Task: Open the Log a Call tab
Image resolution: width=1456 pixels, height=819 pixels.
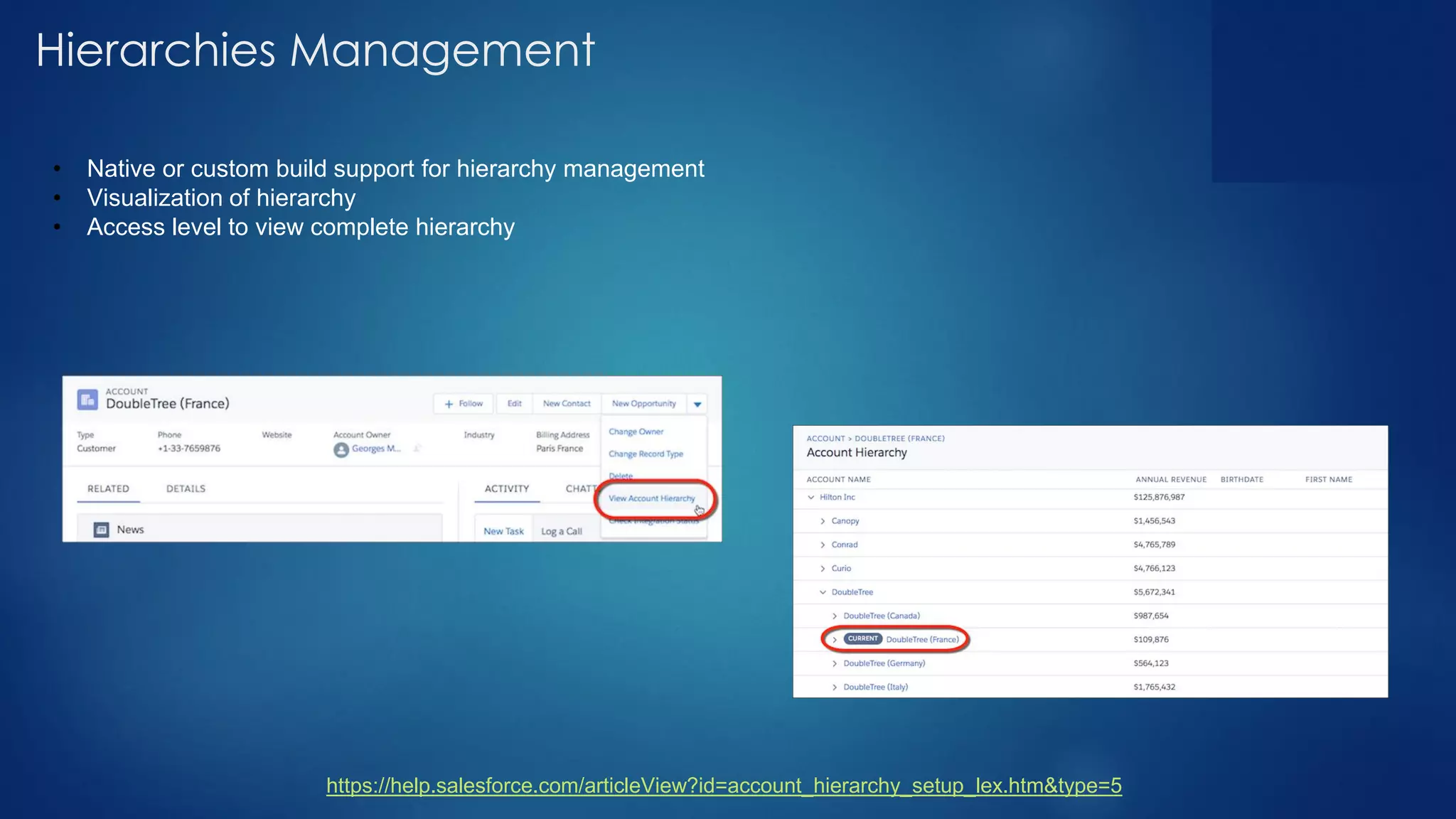Action: coord(562,531)
